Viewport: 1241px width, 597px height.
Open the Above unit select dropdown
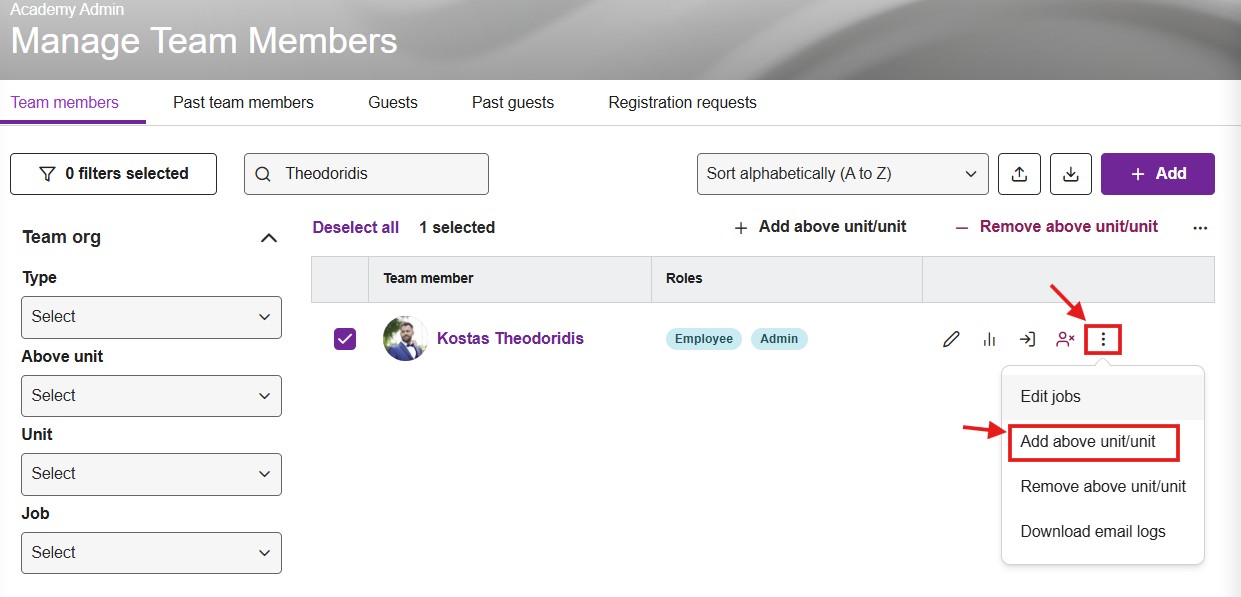(x=151, y=396)
